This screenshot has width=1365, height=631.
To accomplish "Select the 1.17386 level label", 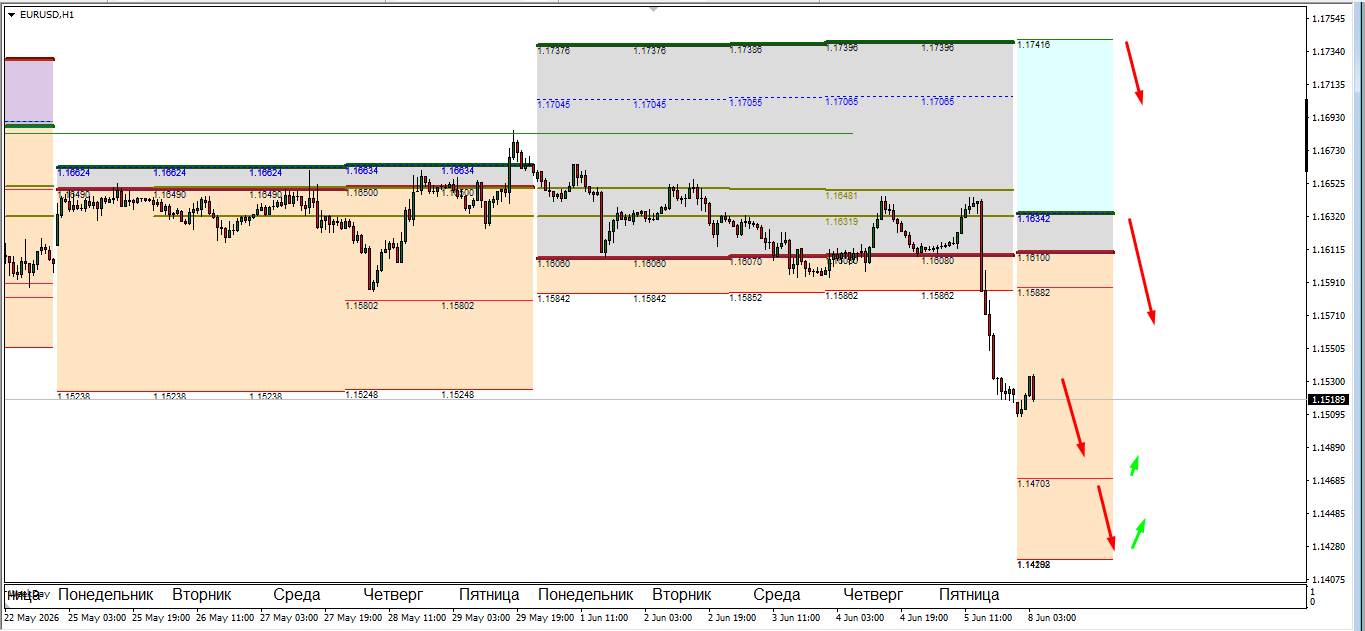I will click(x=746, y=49).
